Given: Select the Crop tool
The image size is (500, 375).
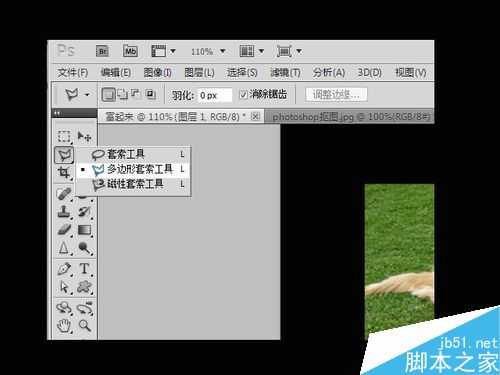Looking at the screenshot, I should coord(64,173).
